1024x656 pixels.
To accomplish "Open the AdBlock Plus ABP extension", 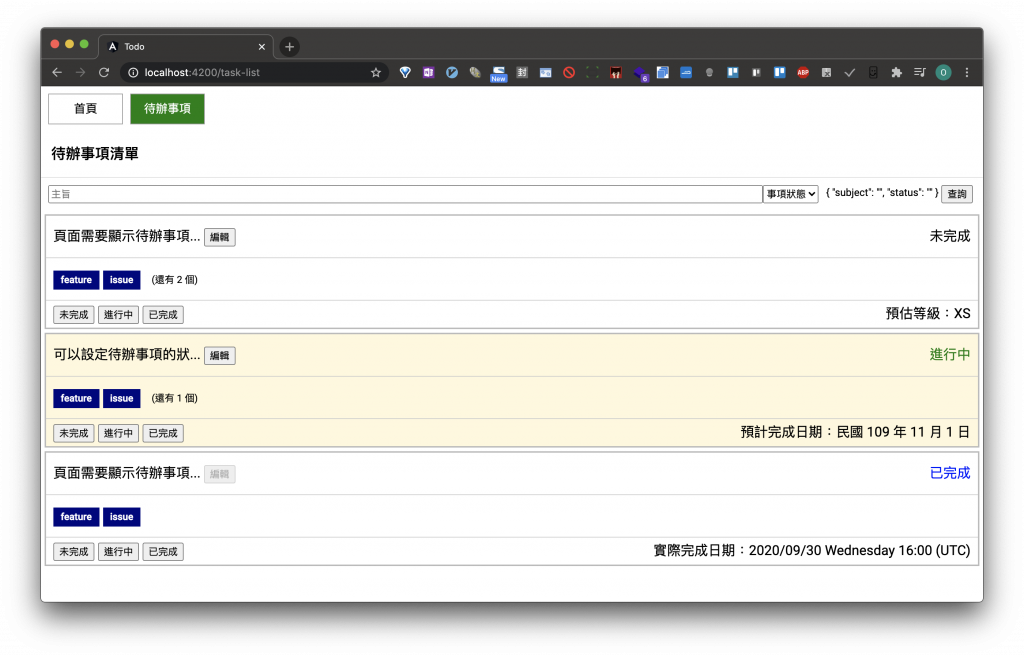I will (803, 73).
